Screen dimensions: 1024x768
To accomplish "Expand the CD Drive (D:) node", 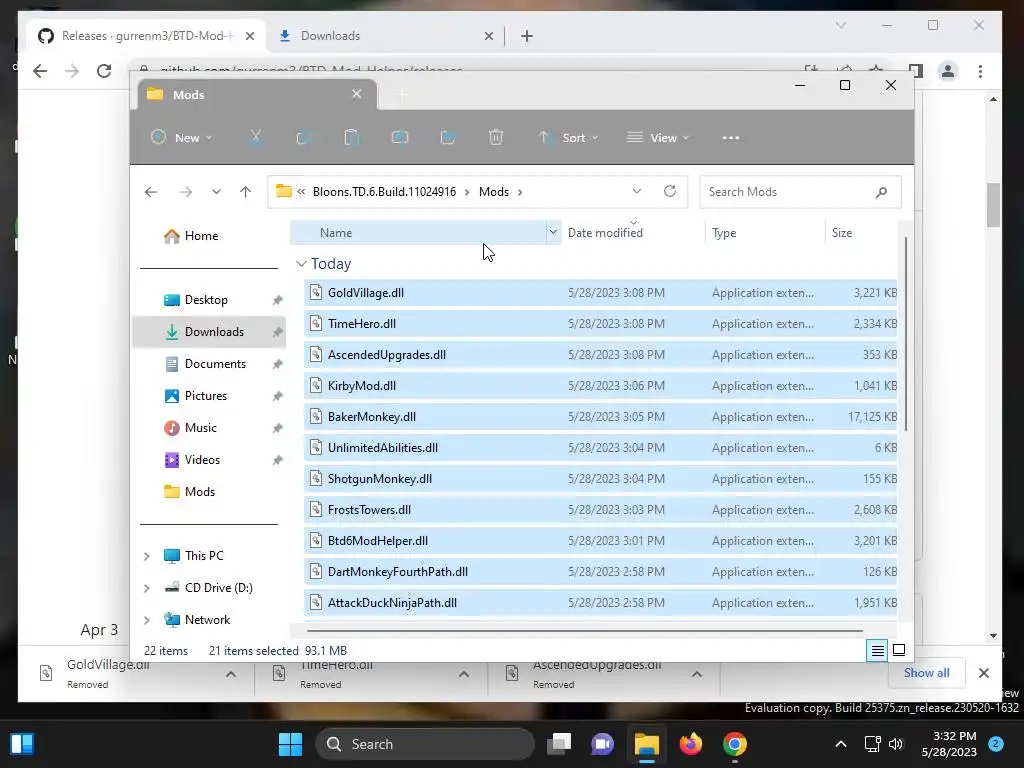I will point(147,588).
